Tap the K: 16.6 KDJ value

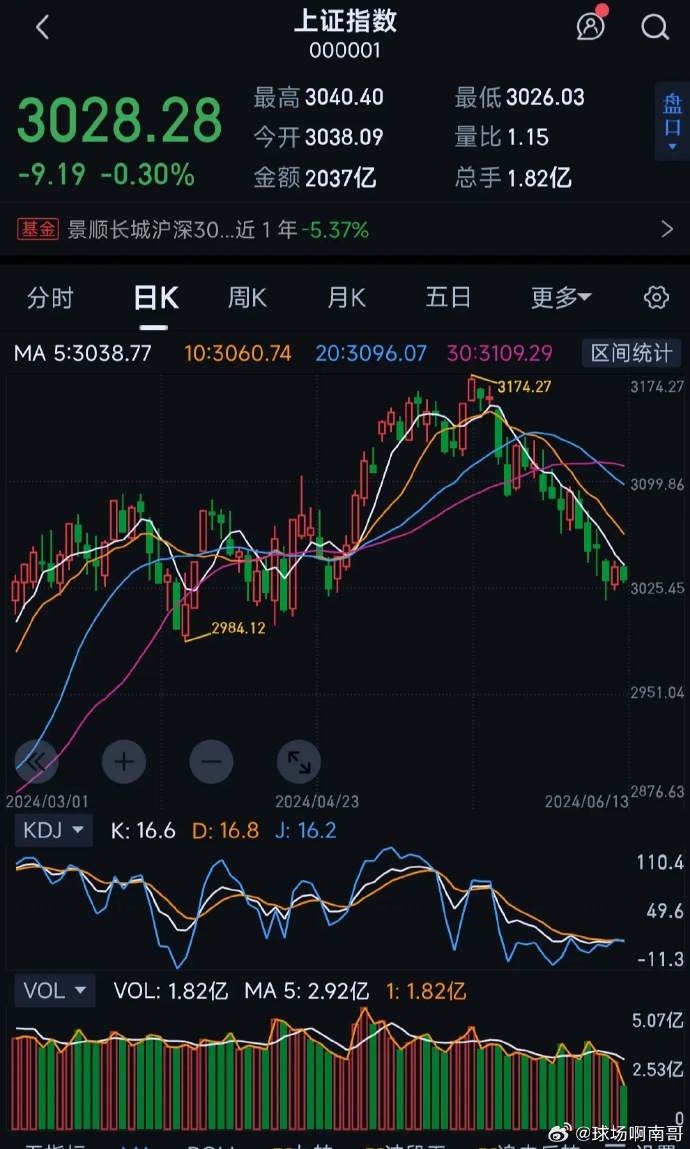(x=143, y=830)
